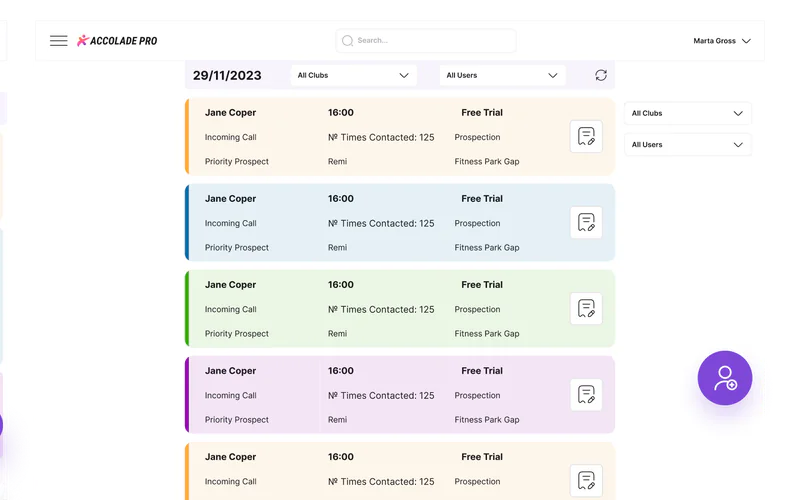Open note editor on purple Jane Coper card

click(586, 395)
